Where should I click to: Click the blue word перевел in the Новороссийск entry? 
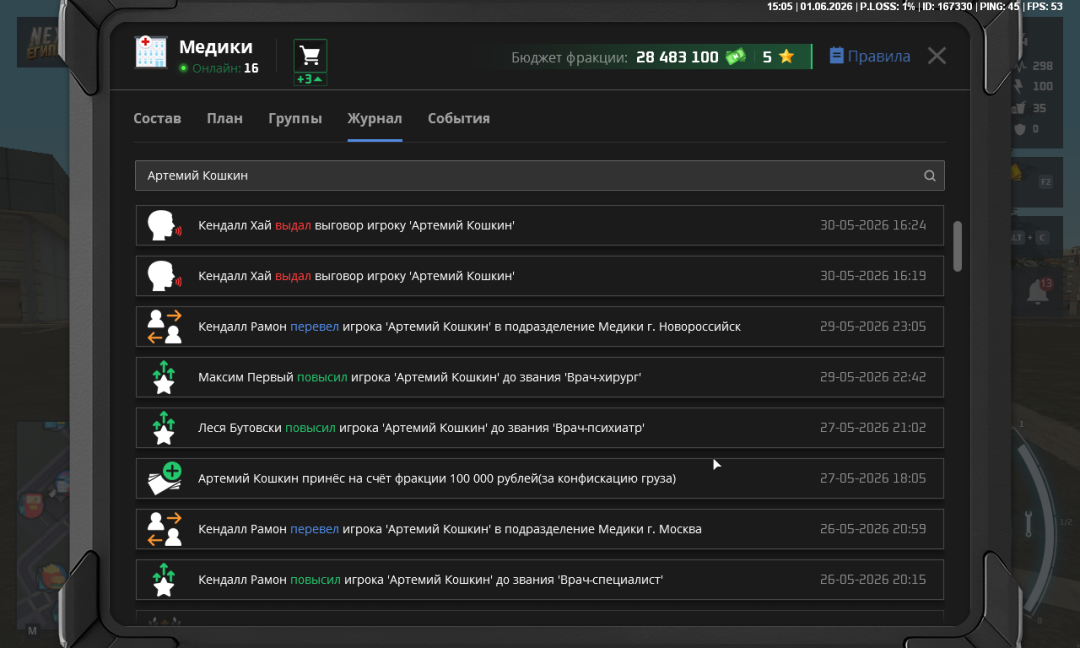tap(314, 326)
